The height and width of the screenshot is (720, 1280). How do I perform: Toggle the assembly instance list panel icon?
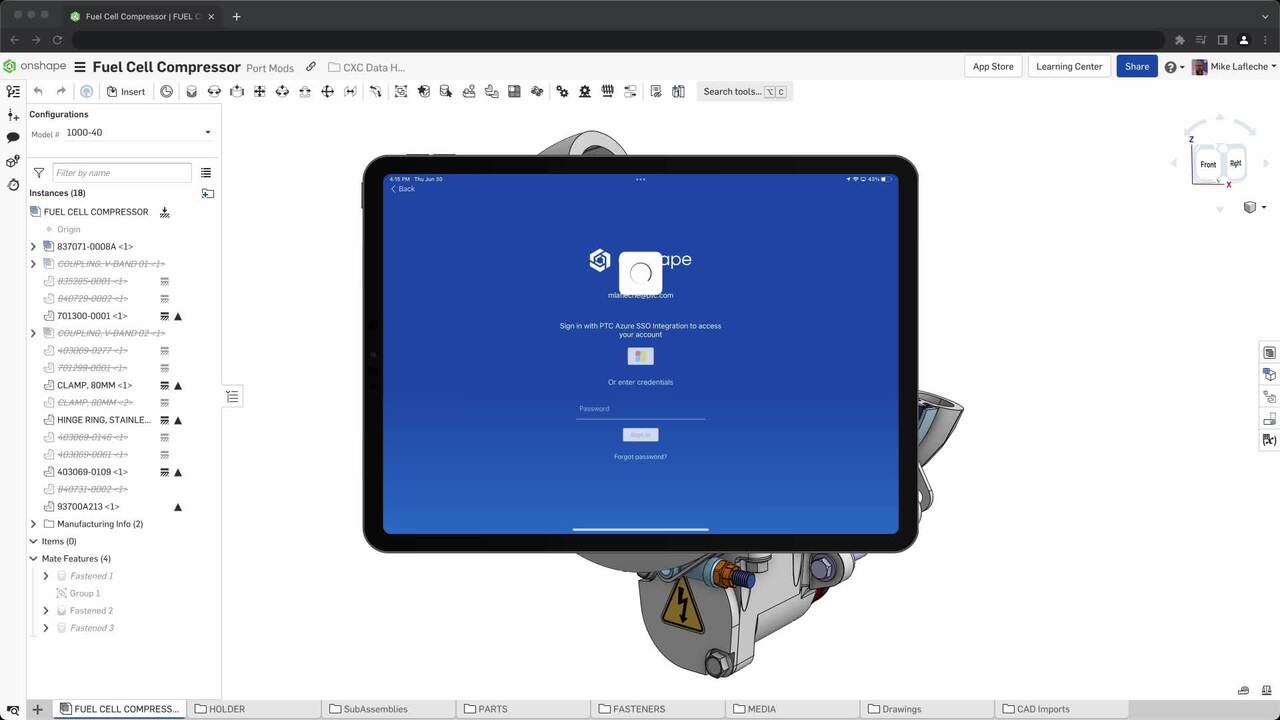pyautogui.click(x=13, y=91)
